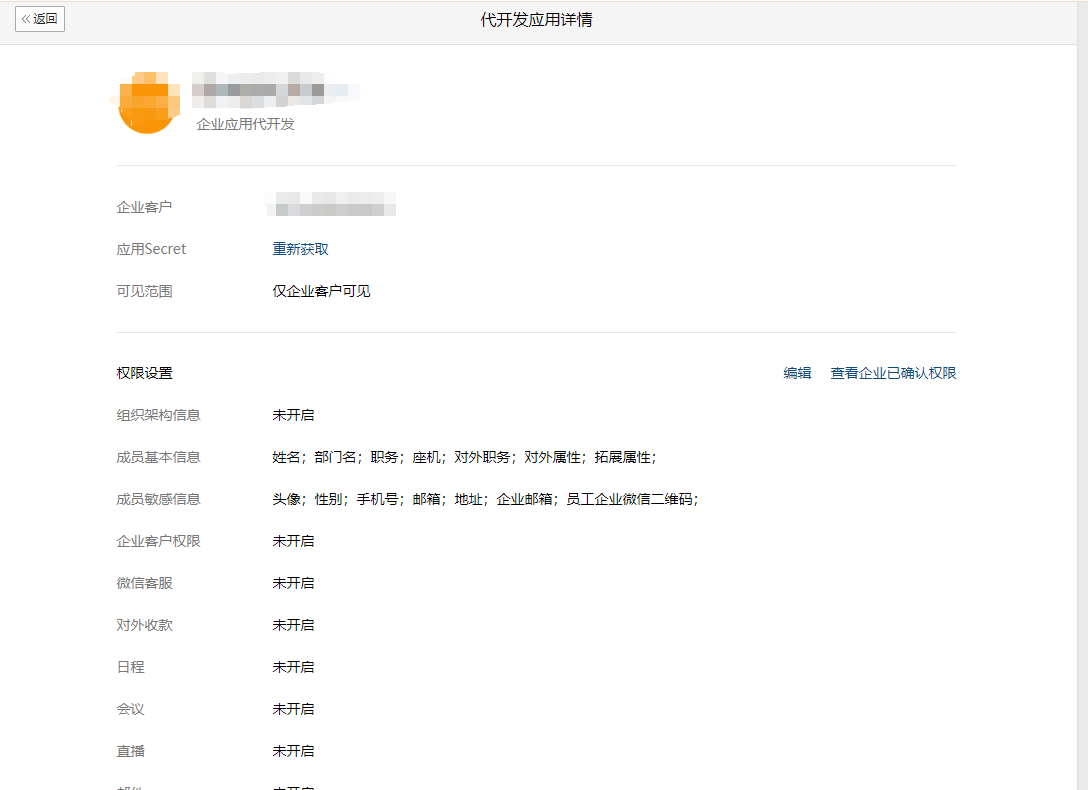Click the member basic info list starting with 姓名
Screen dimensions: 1088x790
point(464,457)
